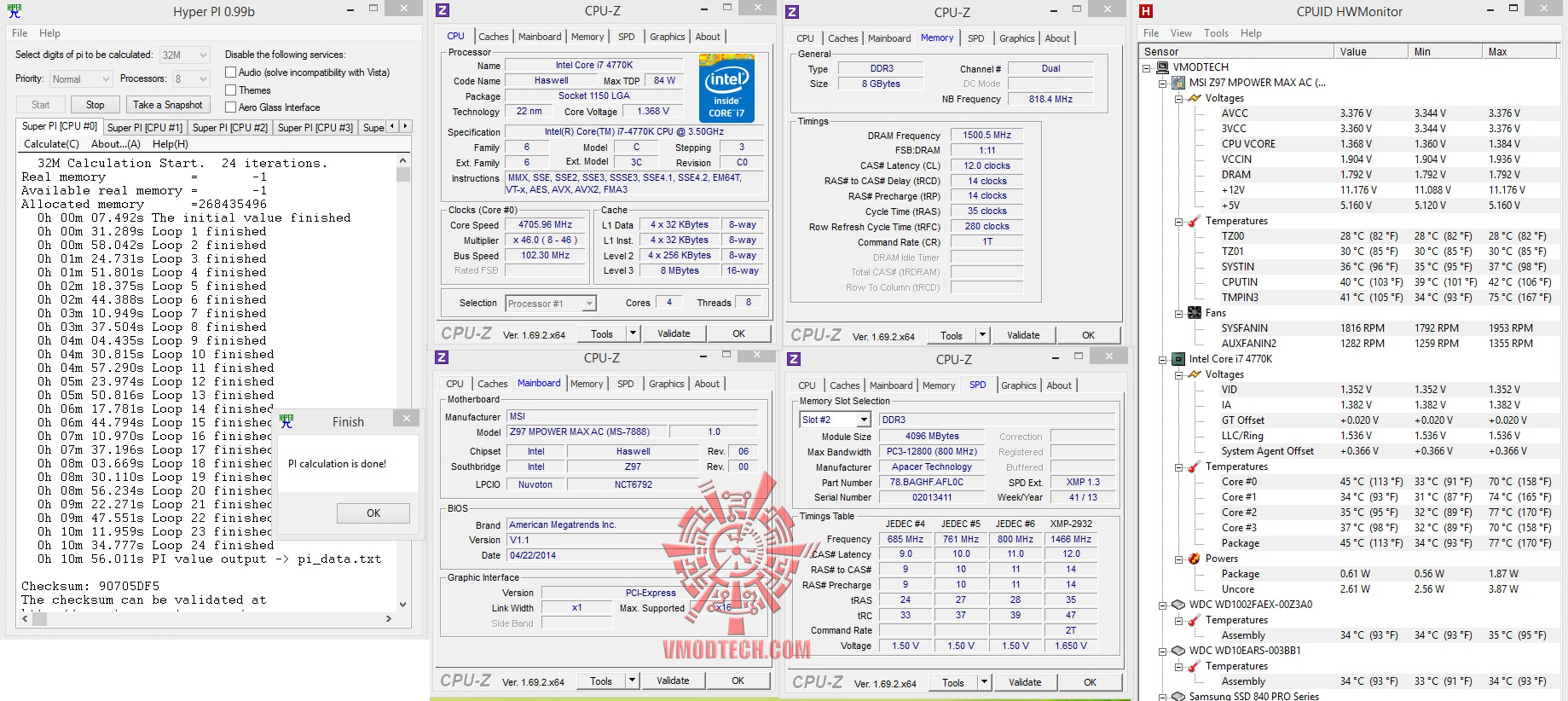
Task: Select SPD tab in CPU-Z Mainboard window
Action: [x=625, y=384]
